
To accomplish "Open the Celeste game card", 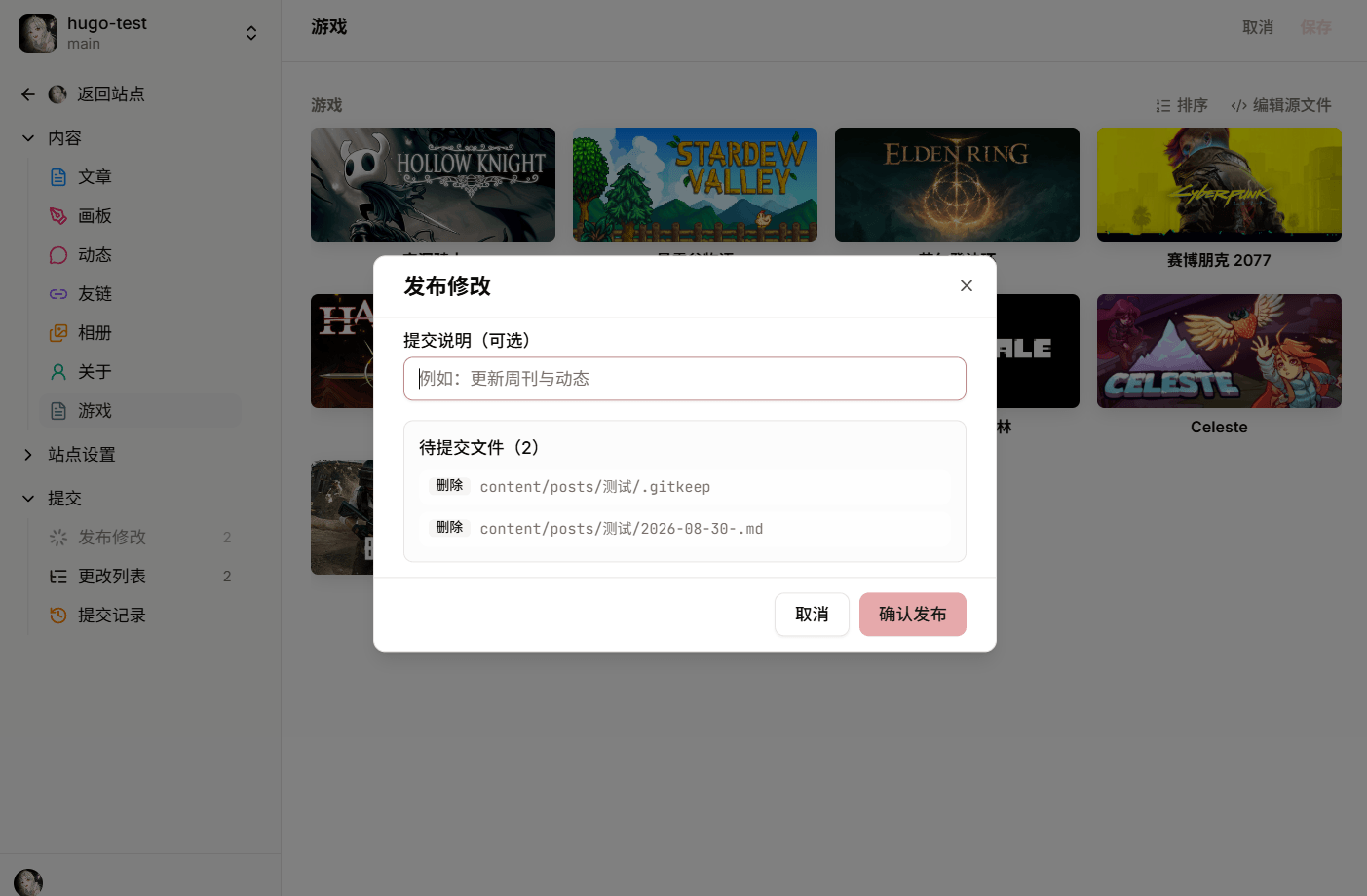I will 1219,351.
